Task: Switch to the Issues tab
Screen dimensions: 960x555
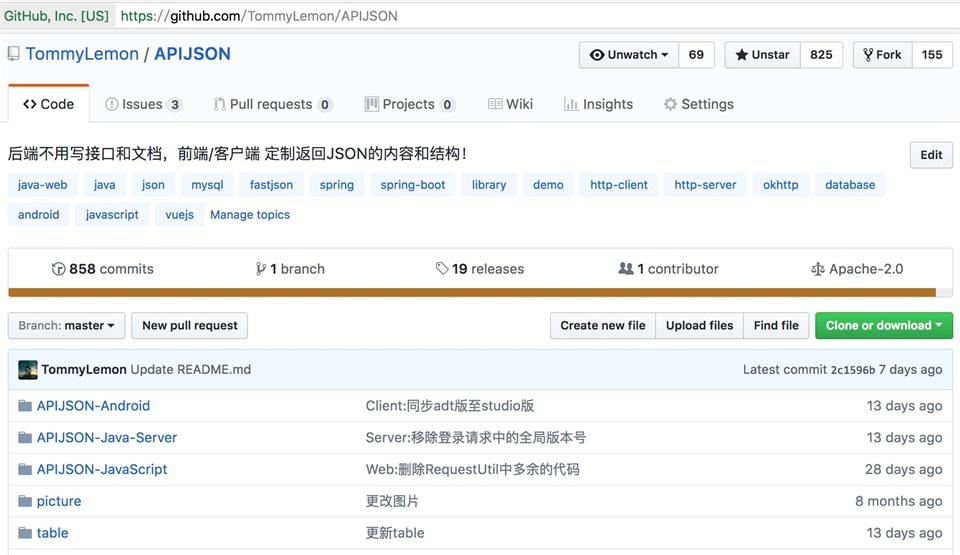Action: coord(143,104)
